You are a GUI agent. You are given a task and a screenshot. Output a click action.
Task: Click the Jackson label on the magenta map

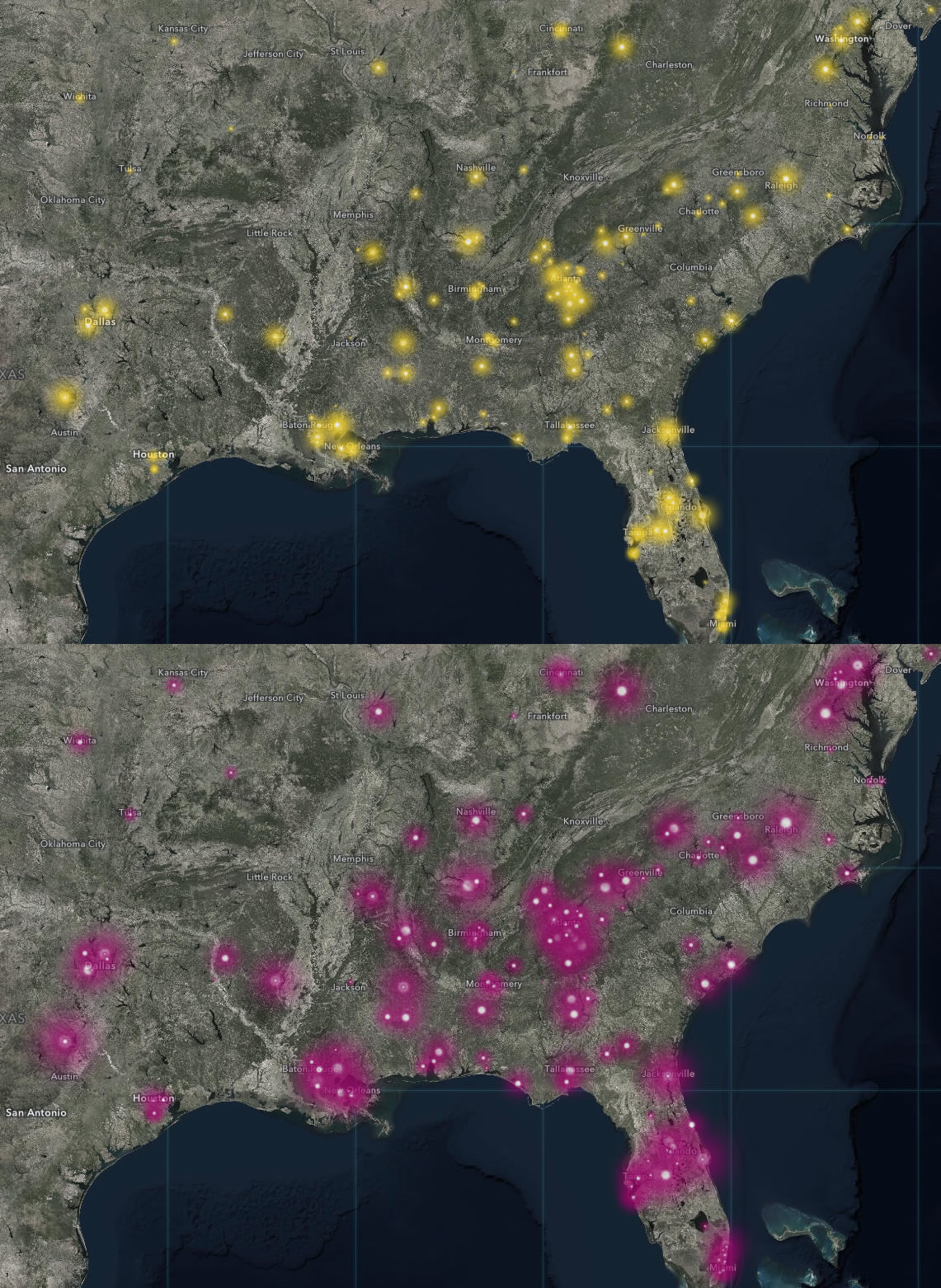click(x=348, y=987)
